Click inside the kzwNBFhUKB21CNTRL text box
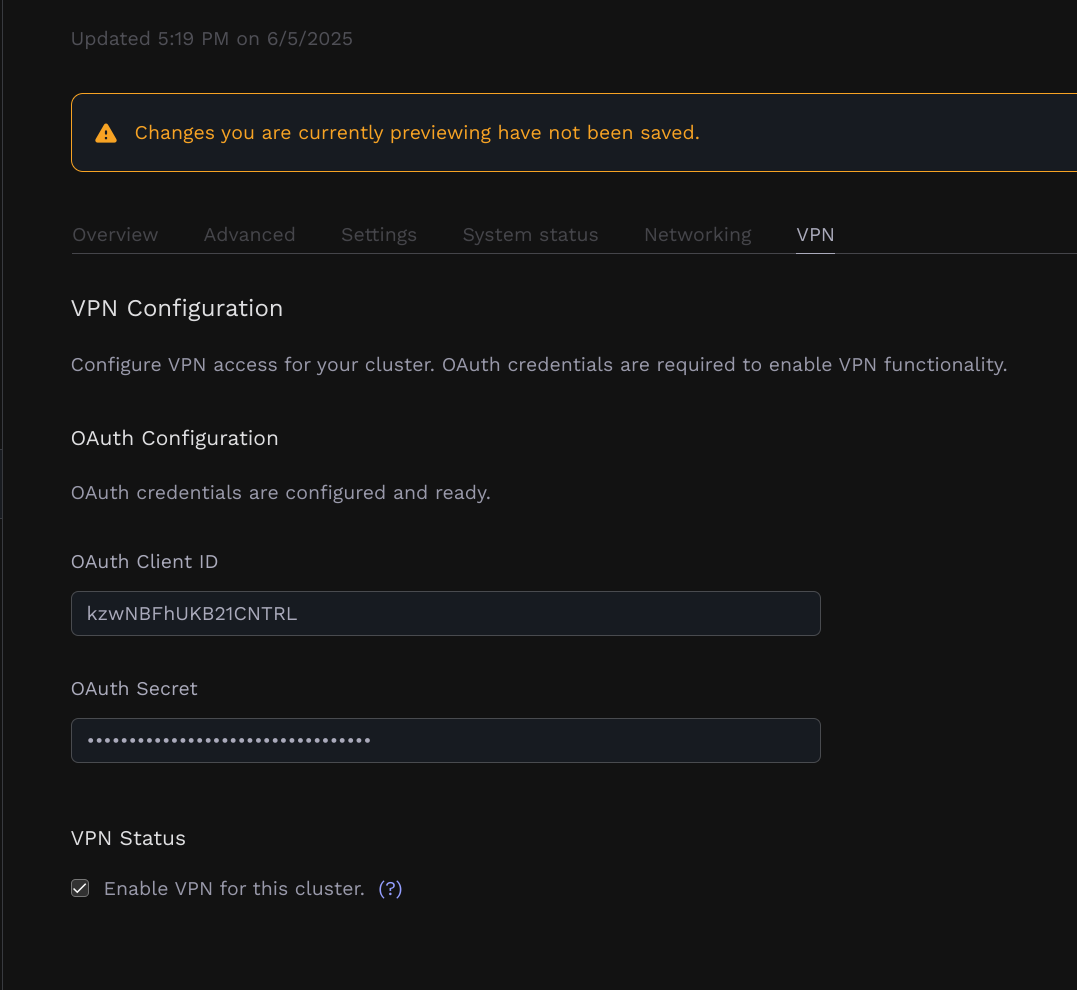Viewport: 1077px width, 990px height. point(445,613)
